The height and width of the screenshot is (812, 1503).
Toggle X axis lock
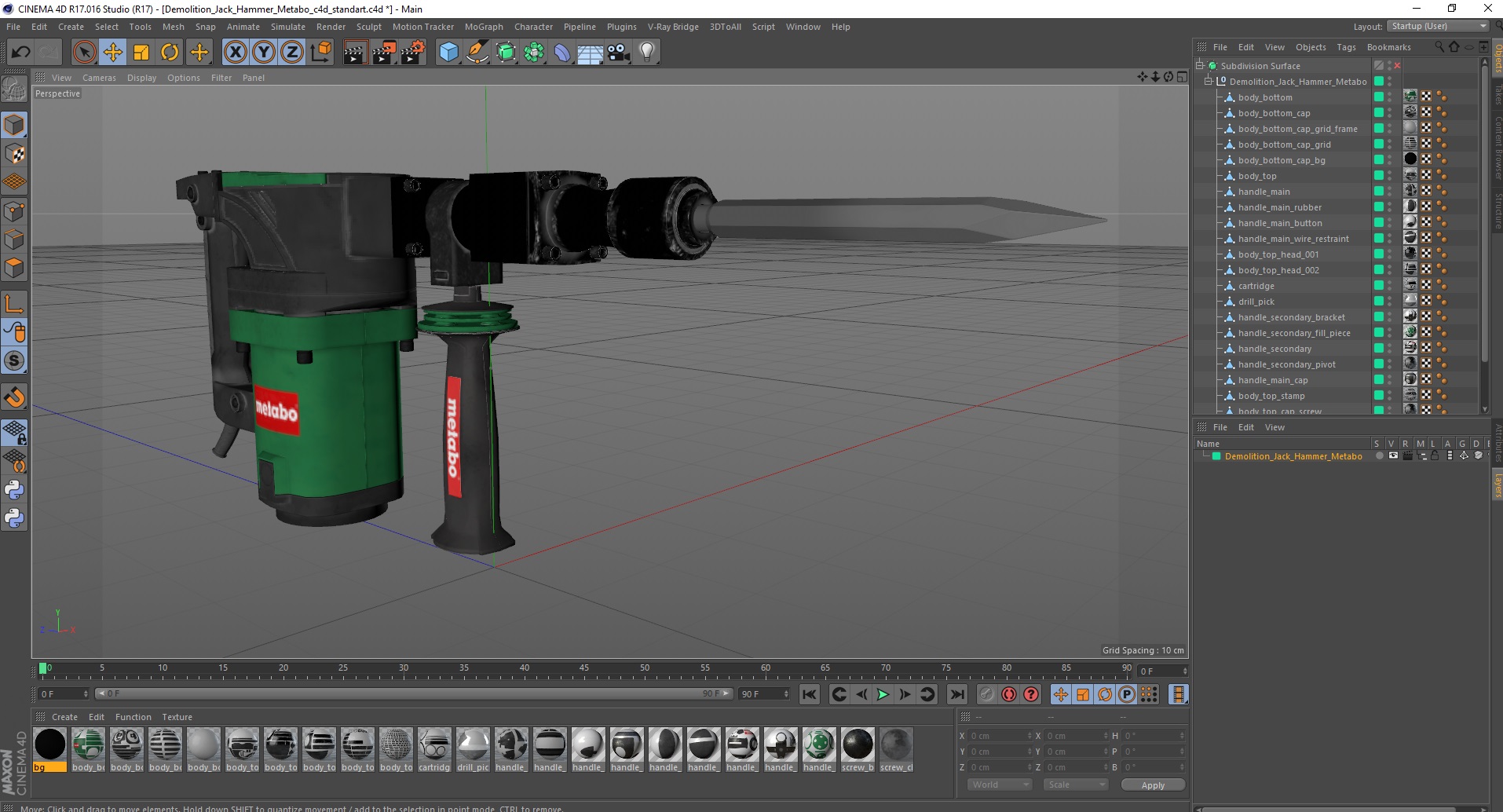coord(235,53)
